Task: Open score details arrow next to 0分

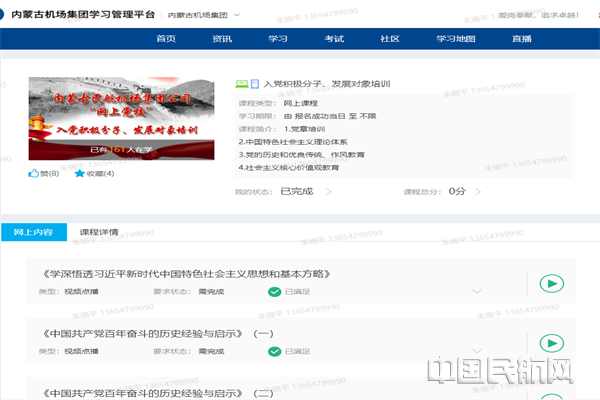Action: pos(478,191)
